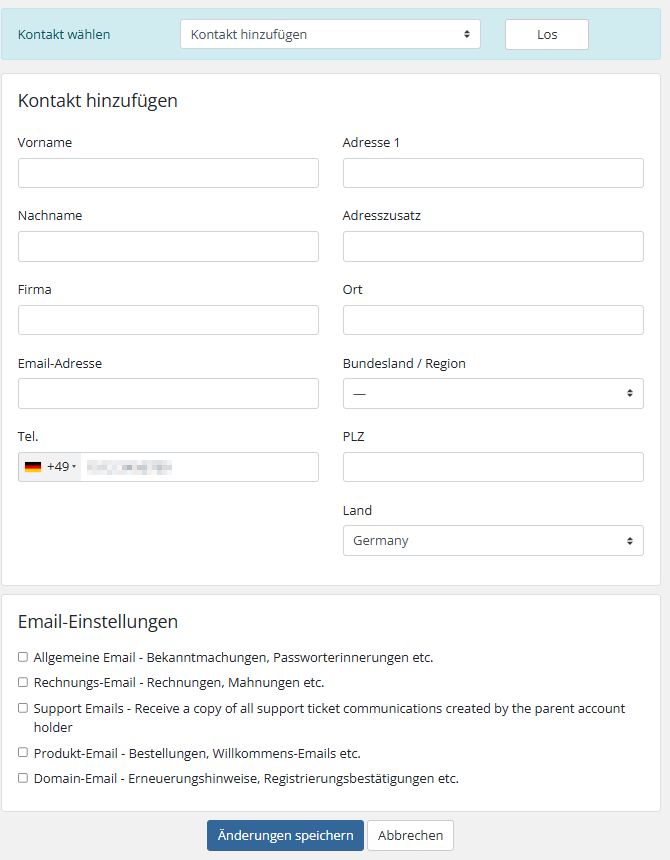The height and width of the screenshot is (860, 670).
Task: Click the German flag country code selector
Action: point(49,467)
